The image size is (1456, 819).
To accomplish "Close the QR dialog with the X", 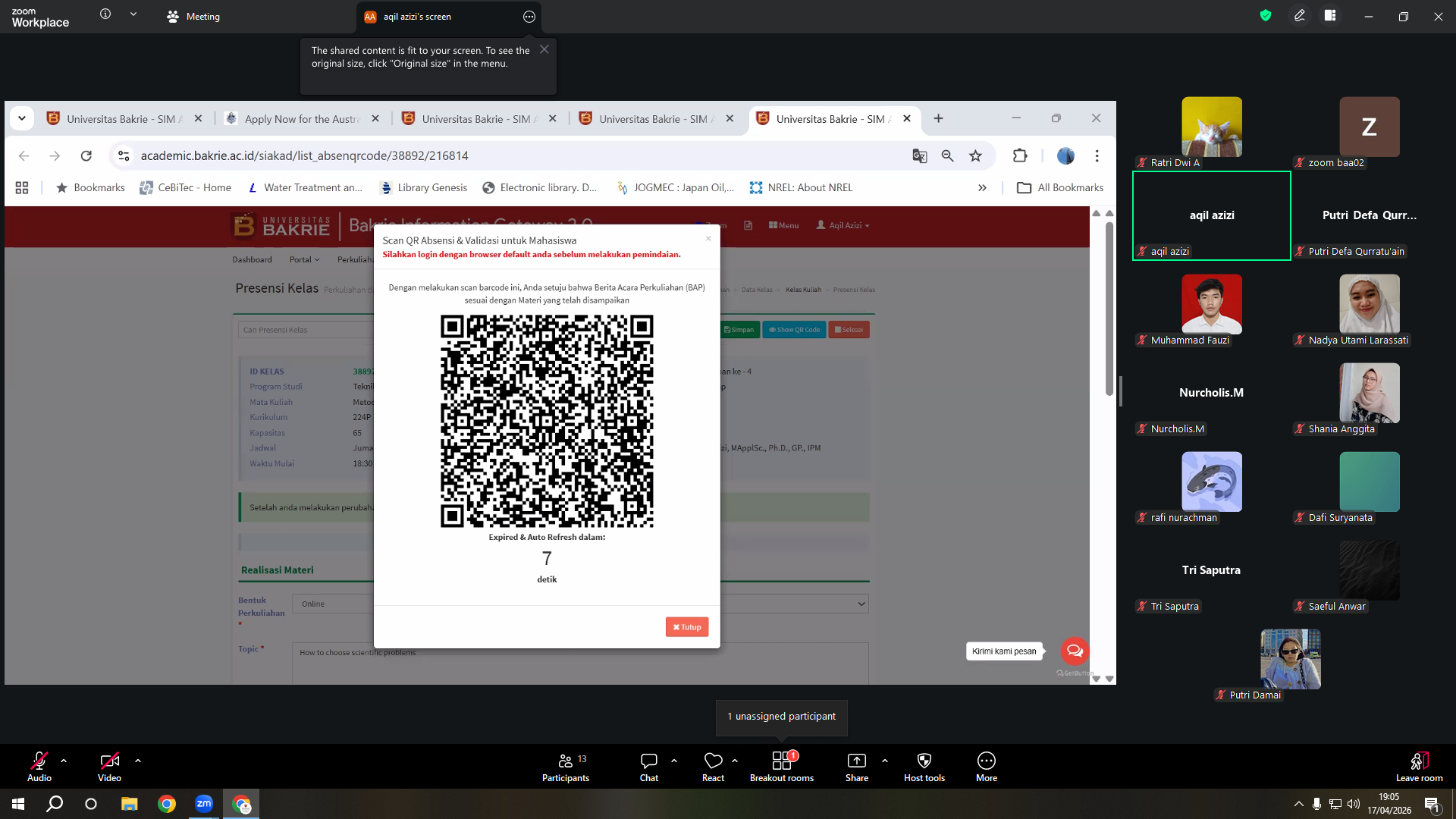I will click(708, 239).
